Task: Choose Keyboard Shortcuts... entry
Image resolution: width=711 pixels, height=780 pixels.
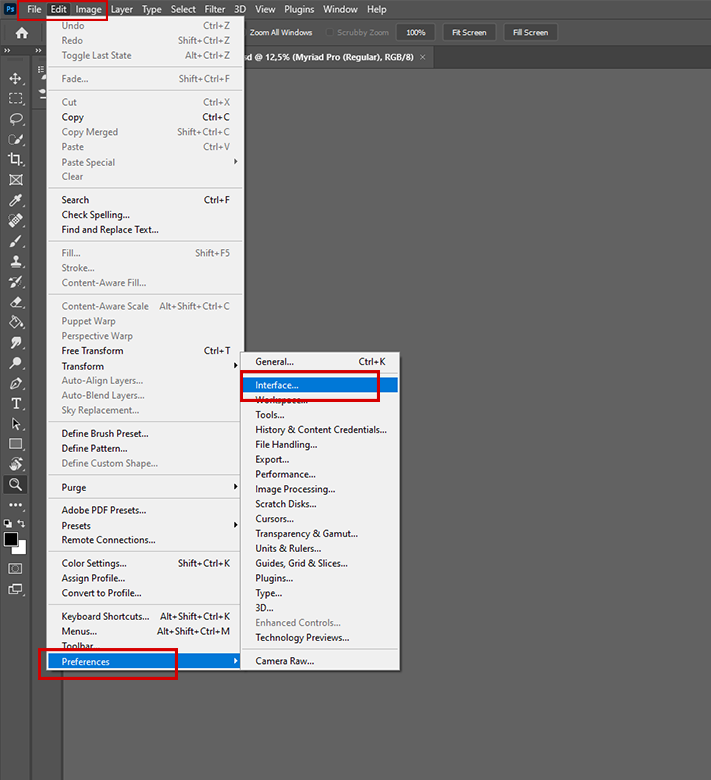Action: click(145, 616)
